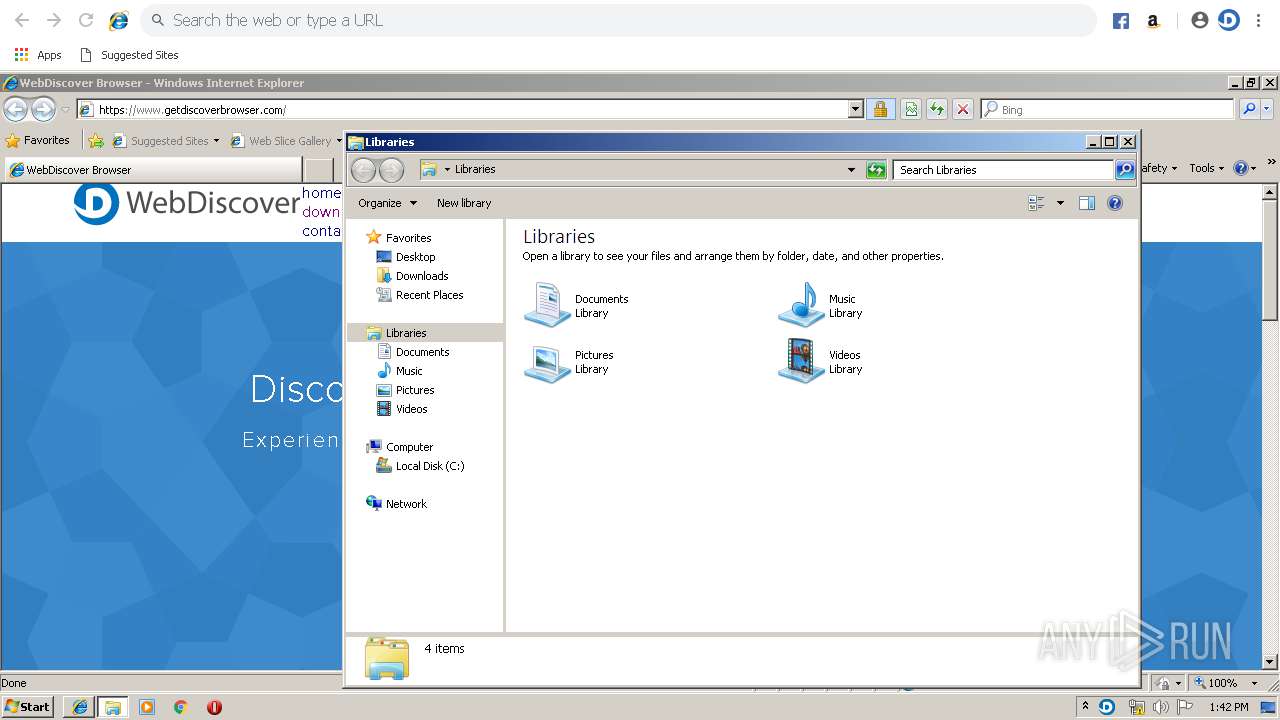The image size is (1280, 720).
Task: Click the Apps grid shortcut
Action: pos(37,55)
